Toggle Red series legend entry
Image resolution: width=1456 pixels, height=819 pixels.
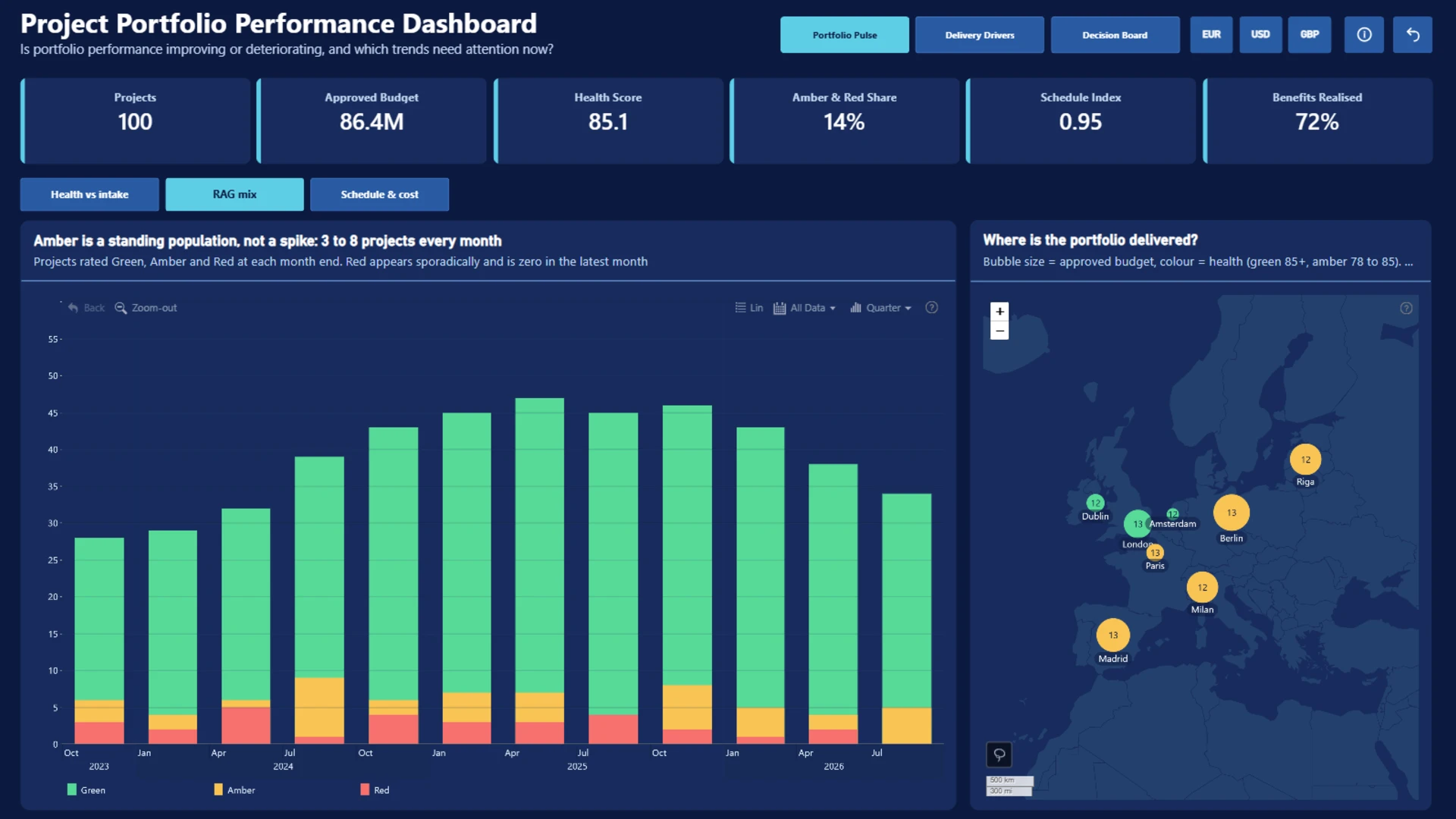(375, 790)
